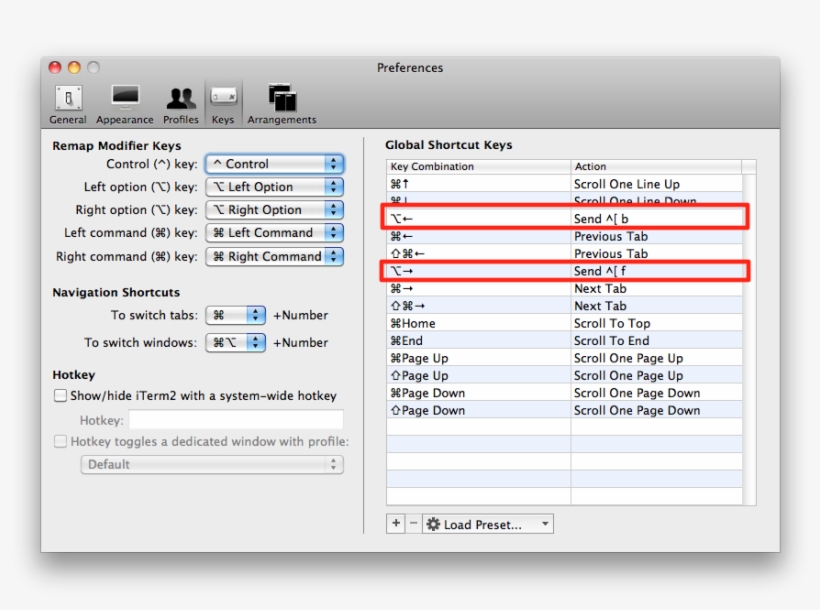820x610 pixels.
Task: Click the minus button to remove shortcut
Action: click(413, 524)
